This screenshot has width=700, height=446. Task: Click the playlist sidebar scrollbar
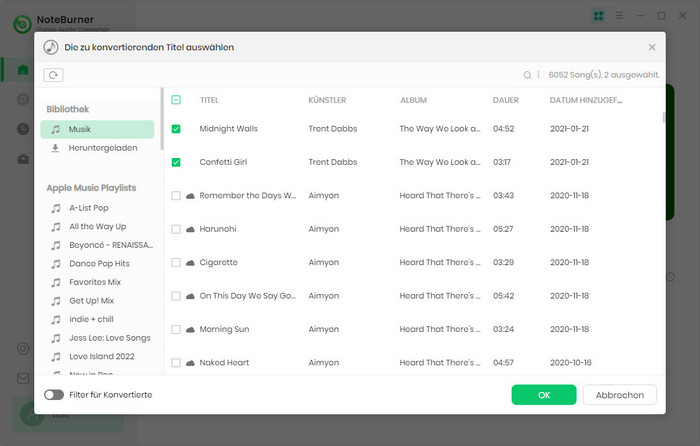point(162,119)
